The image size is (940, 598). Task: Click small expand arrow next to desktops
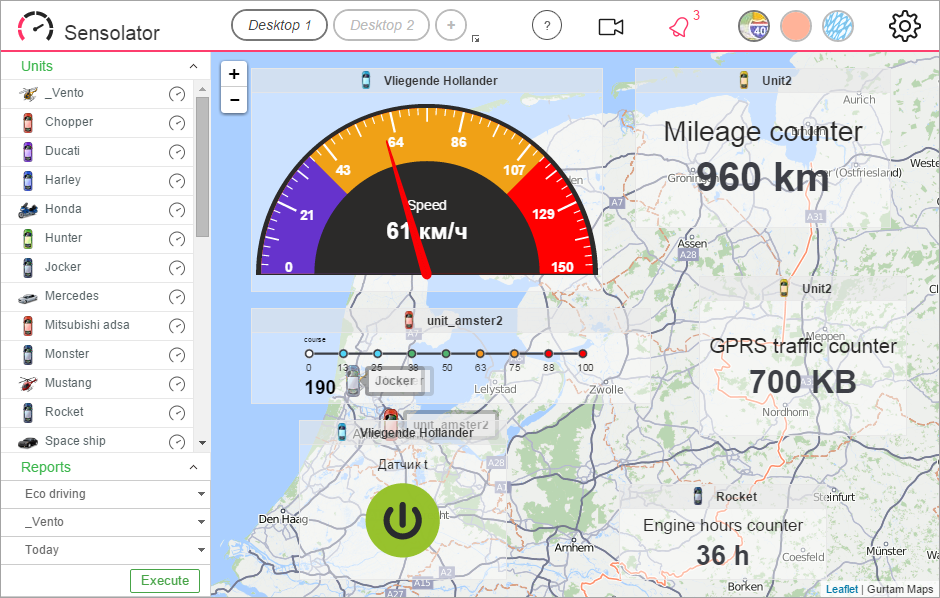[x=475, y=39]
